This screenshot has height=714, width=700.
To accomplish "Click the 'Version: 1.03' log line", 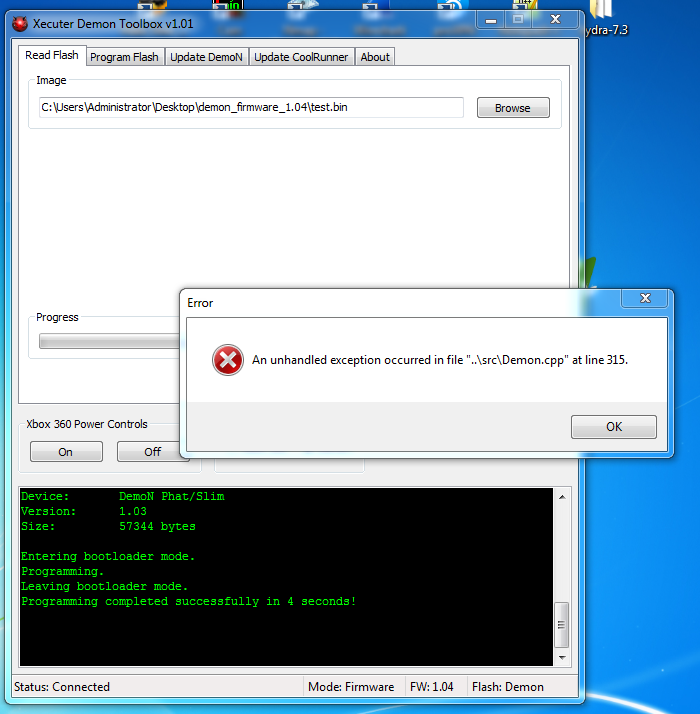I will pos(84,511).
